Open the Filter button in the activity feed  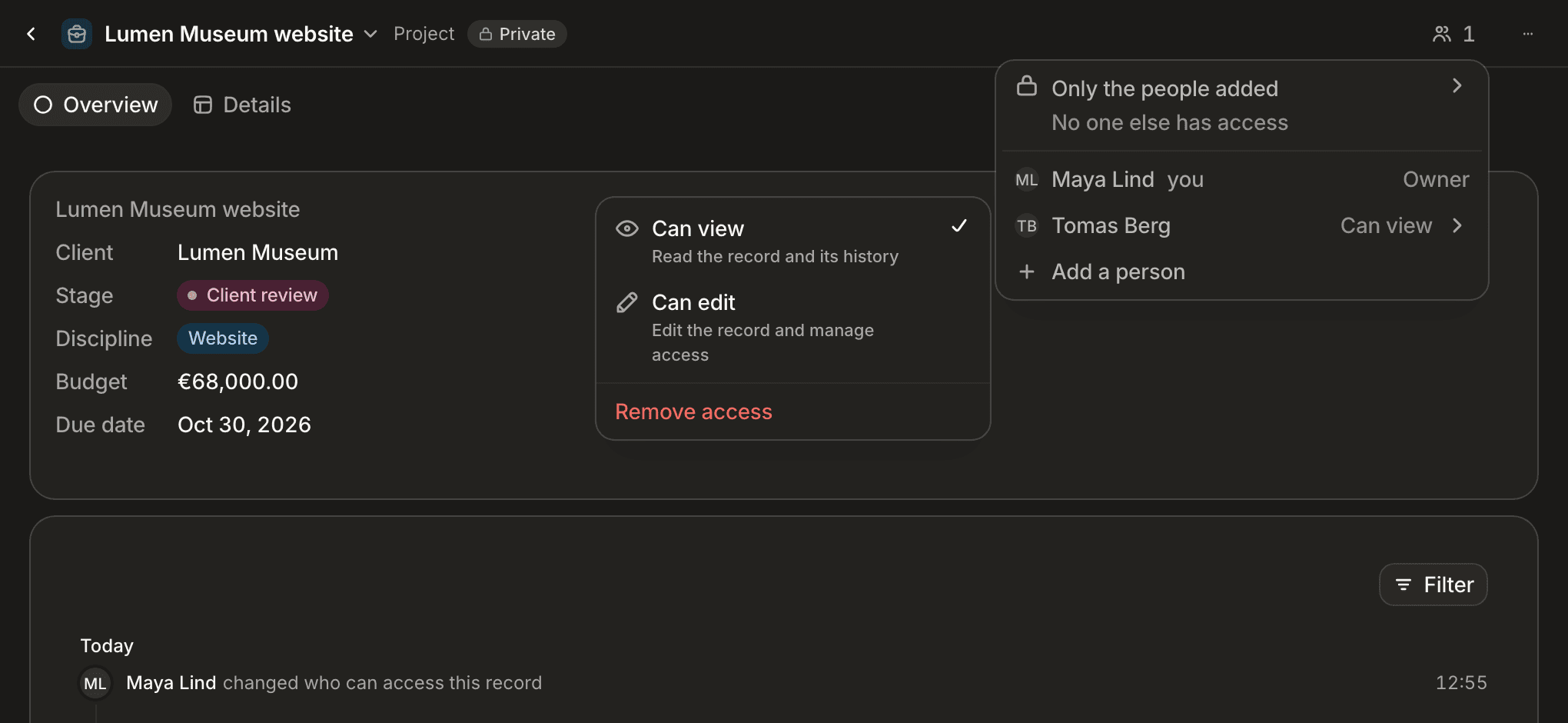pyautogui.click(x=1433, y=585)
